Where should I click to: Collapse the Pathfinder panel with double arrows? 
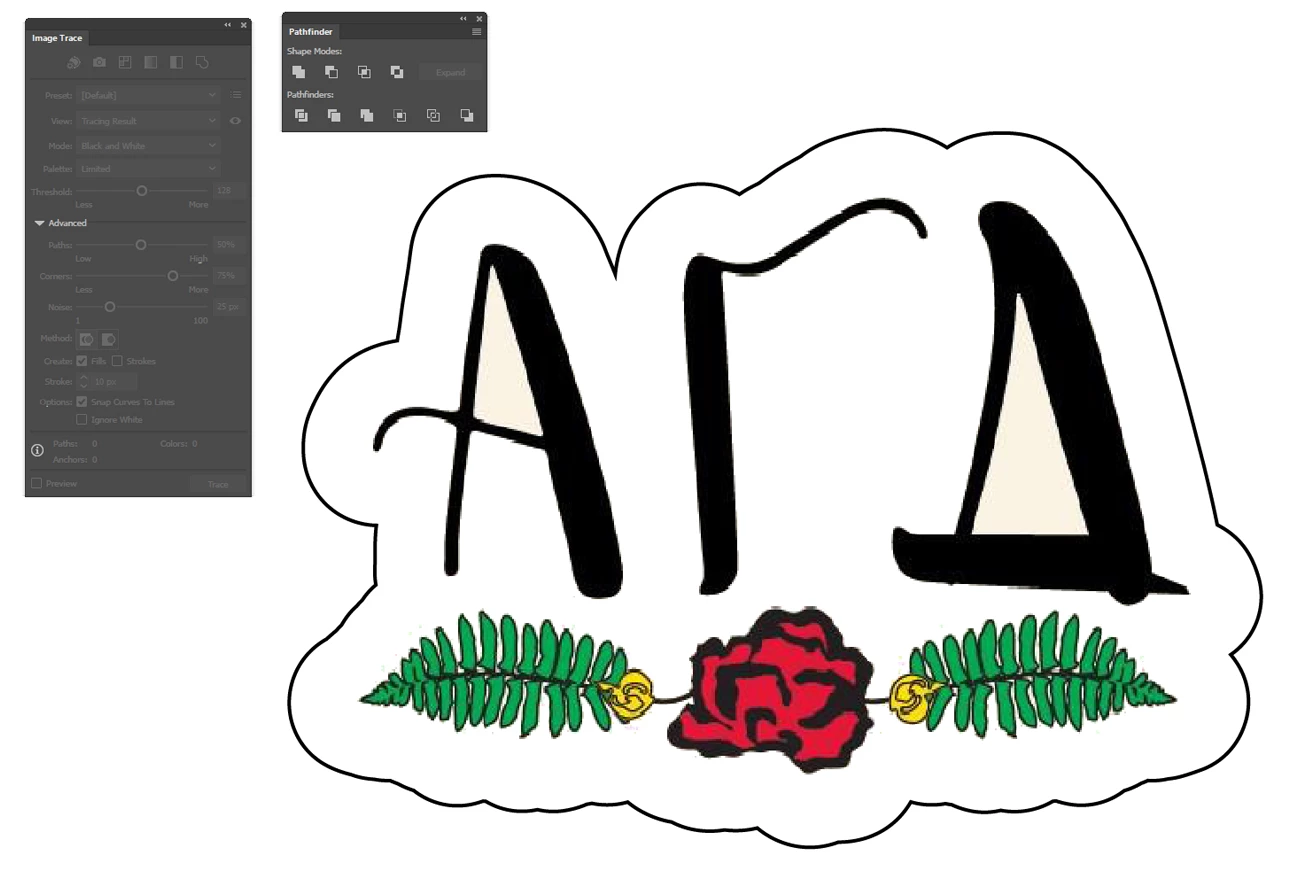(463, 19)
